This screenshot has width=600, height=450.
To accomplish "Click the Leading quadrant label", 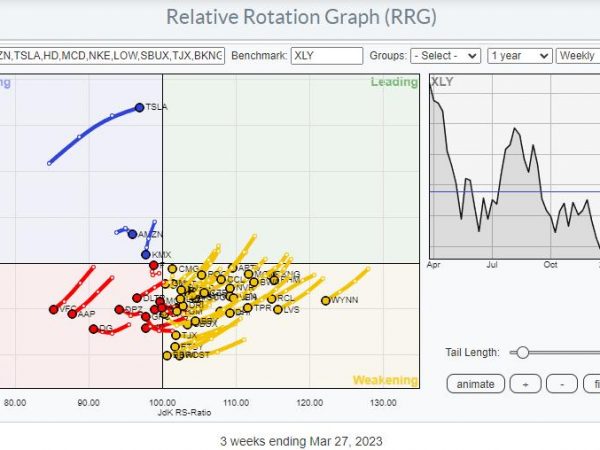I will pyautogui.click(x=394, y=82).
